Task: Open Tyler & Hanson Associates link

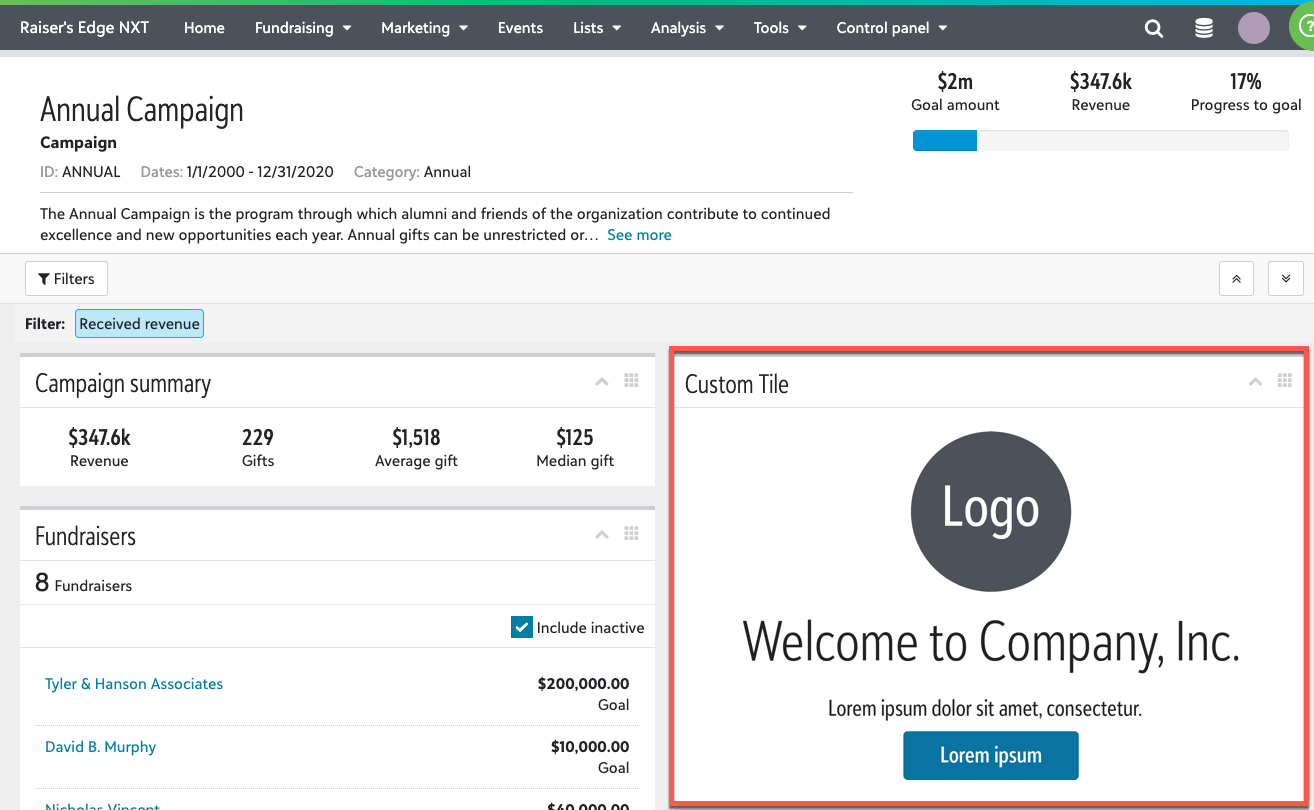Action: pyautogui.click(x=134, y=684)
